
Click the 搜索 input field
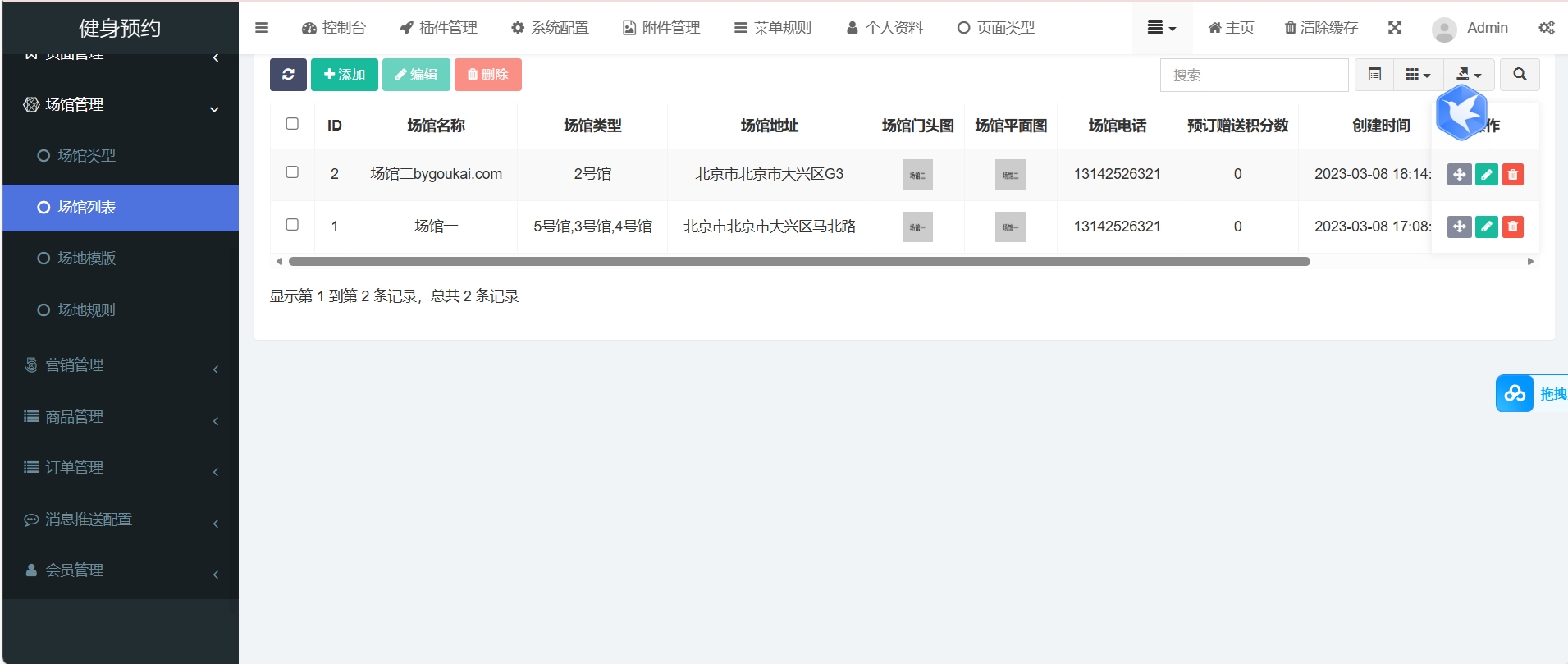[x=1254, y=76]
